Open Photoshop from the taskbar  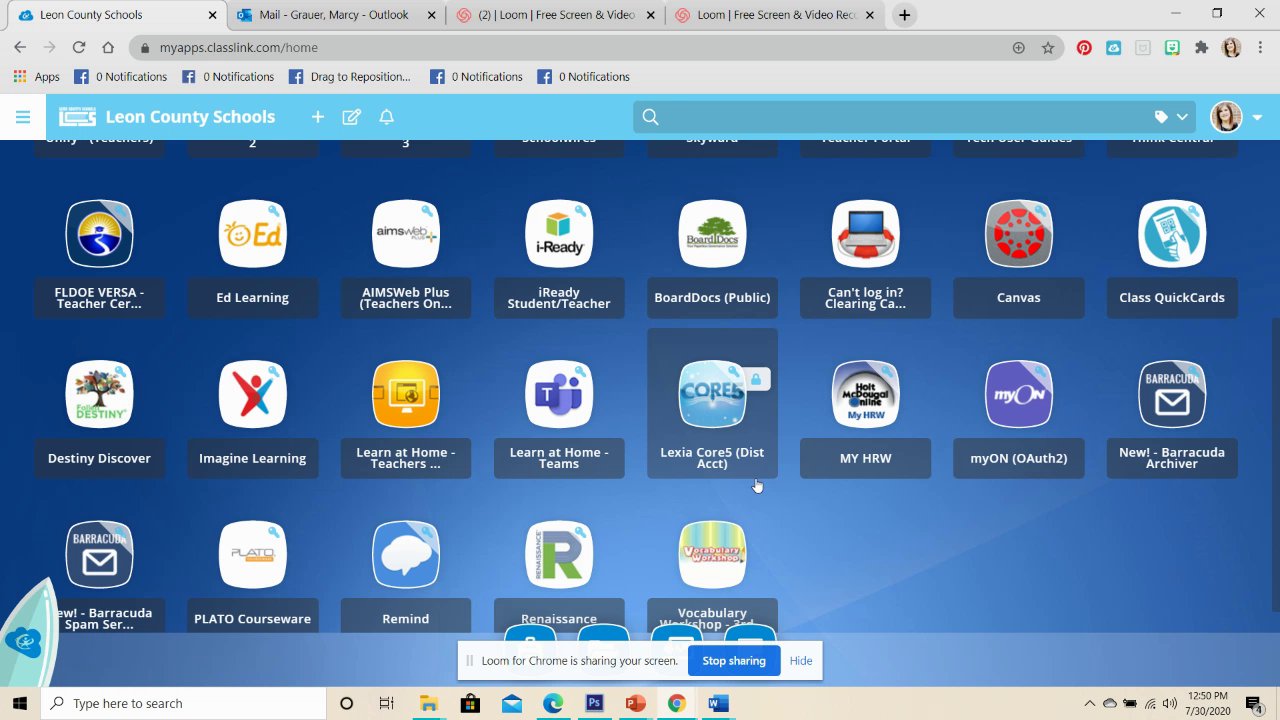[x=594, y=703]
